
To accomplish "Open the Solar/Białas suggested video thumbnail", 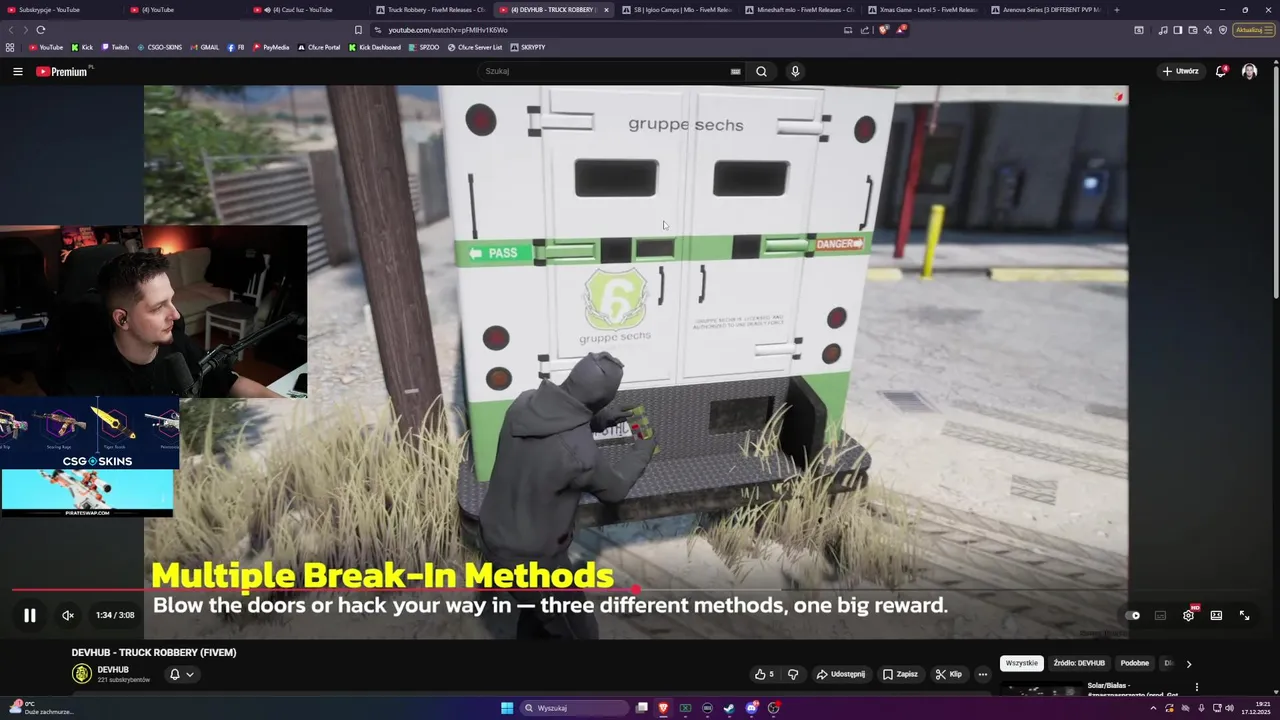I will [x=1040, y=690].
